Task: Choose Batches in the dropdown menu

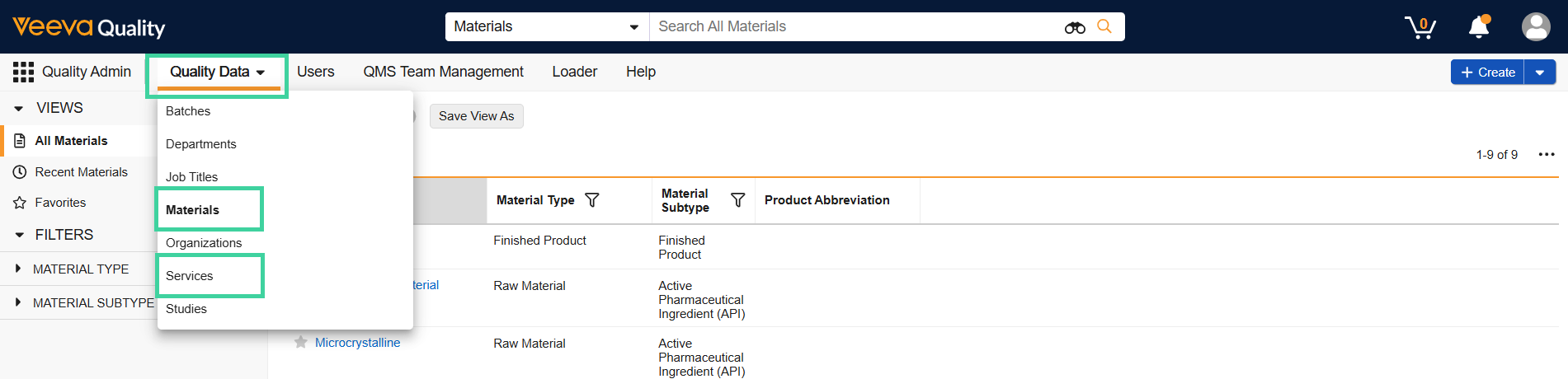Action: (x=188, y=111)
